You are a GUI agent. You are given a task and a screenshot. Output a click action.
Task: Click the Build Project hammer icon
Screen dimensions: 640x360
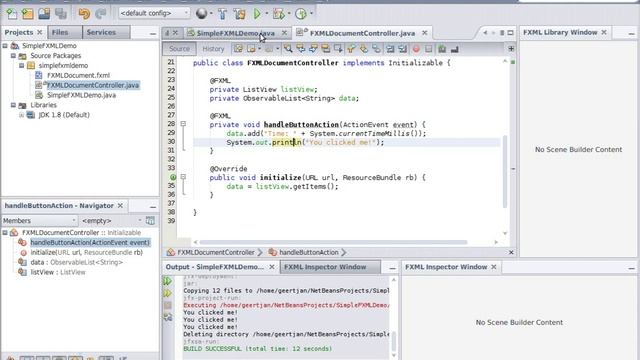pos(222,14)
